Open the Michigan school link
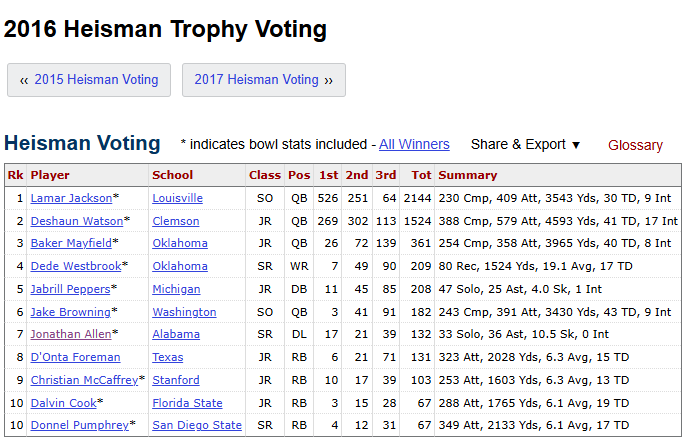This screenshot has width=688, height=443. tap(176, 289)
